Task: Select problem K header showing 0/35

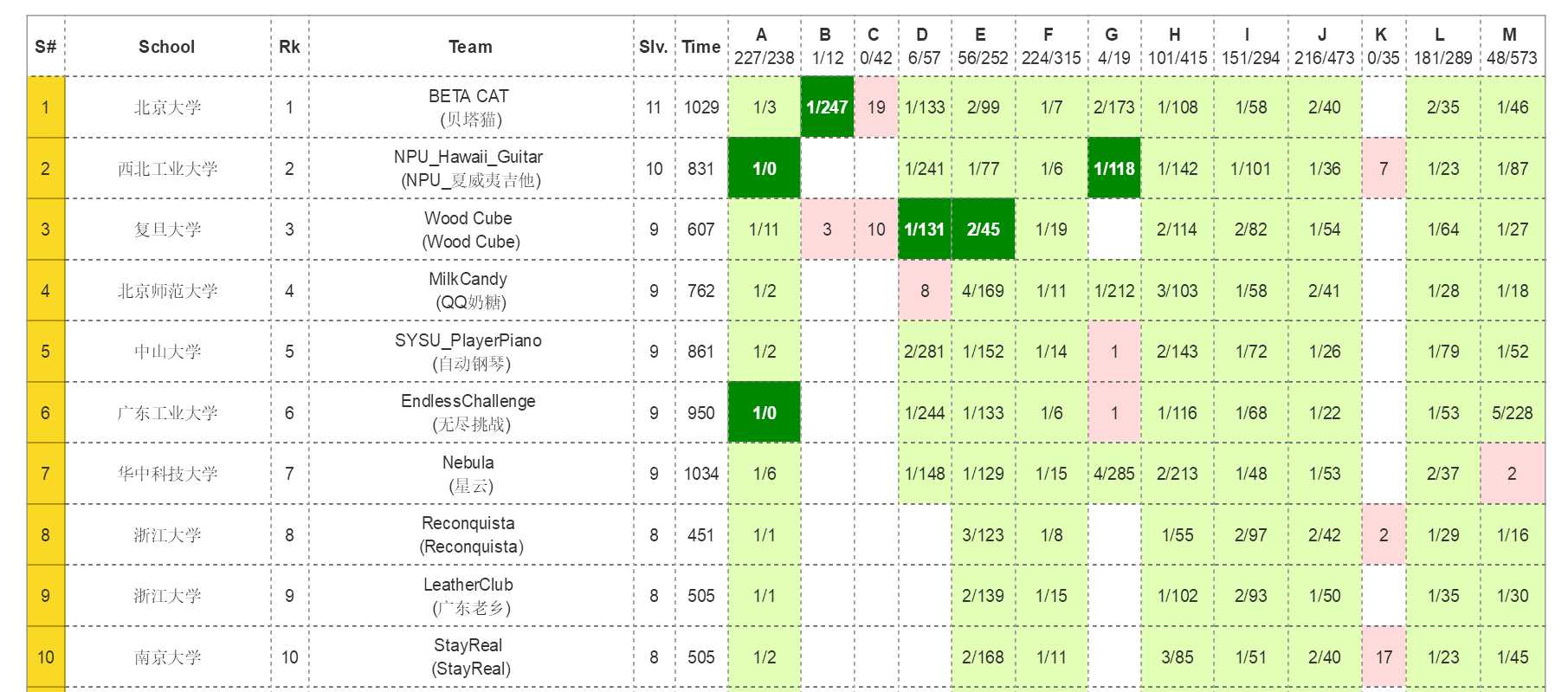Action: [x=1383, y=47]
